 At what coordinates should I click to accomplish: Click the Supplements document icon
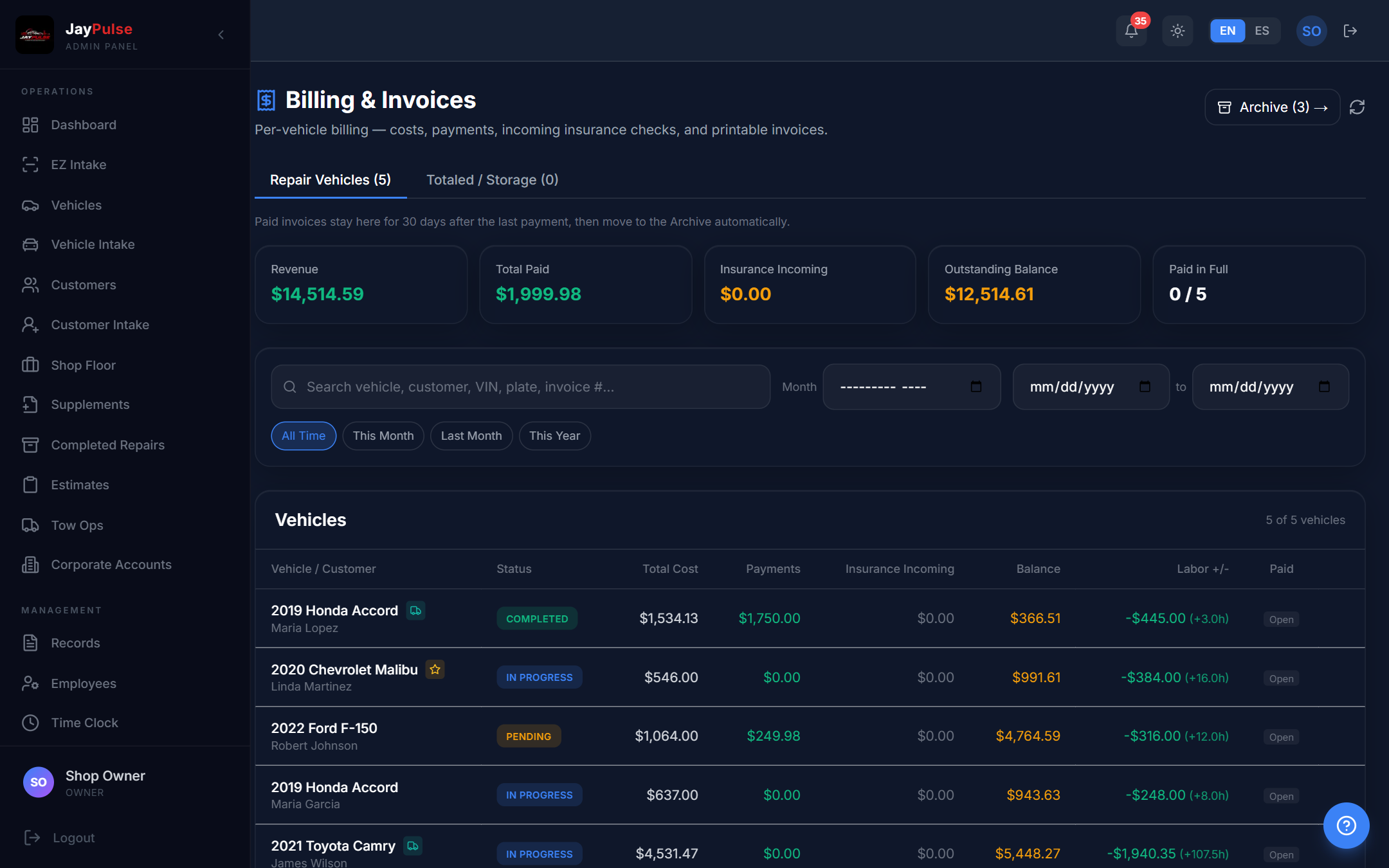pyautogui.click(x=30, y=404)
